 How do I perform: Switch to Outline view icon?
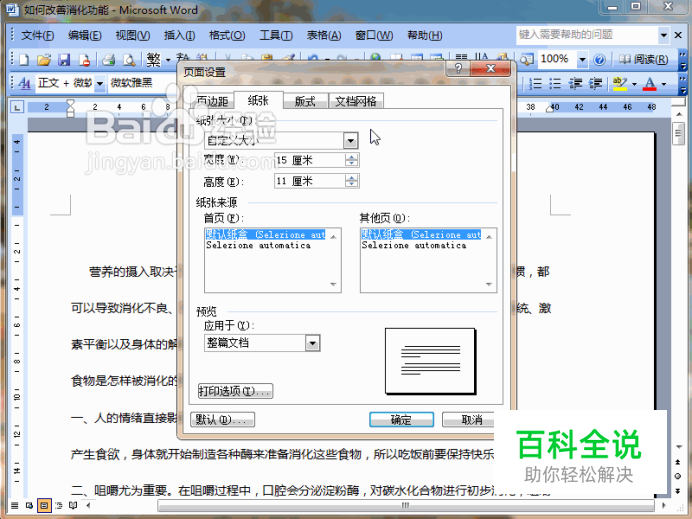click(x=59, y=506)
